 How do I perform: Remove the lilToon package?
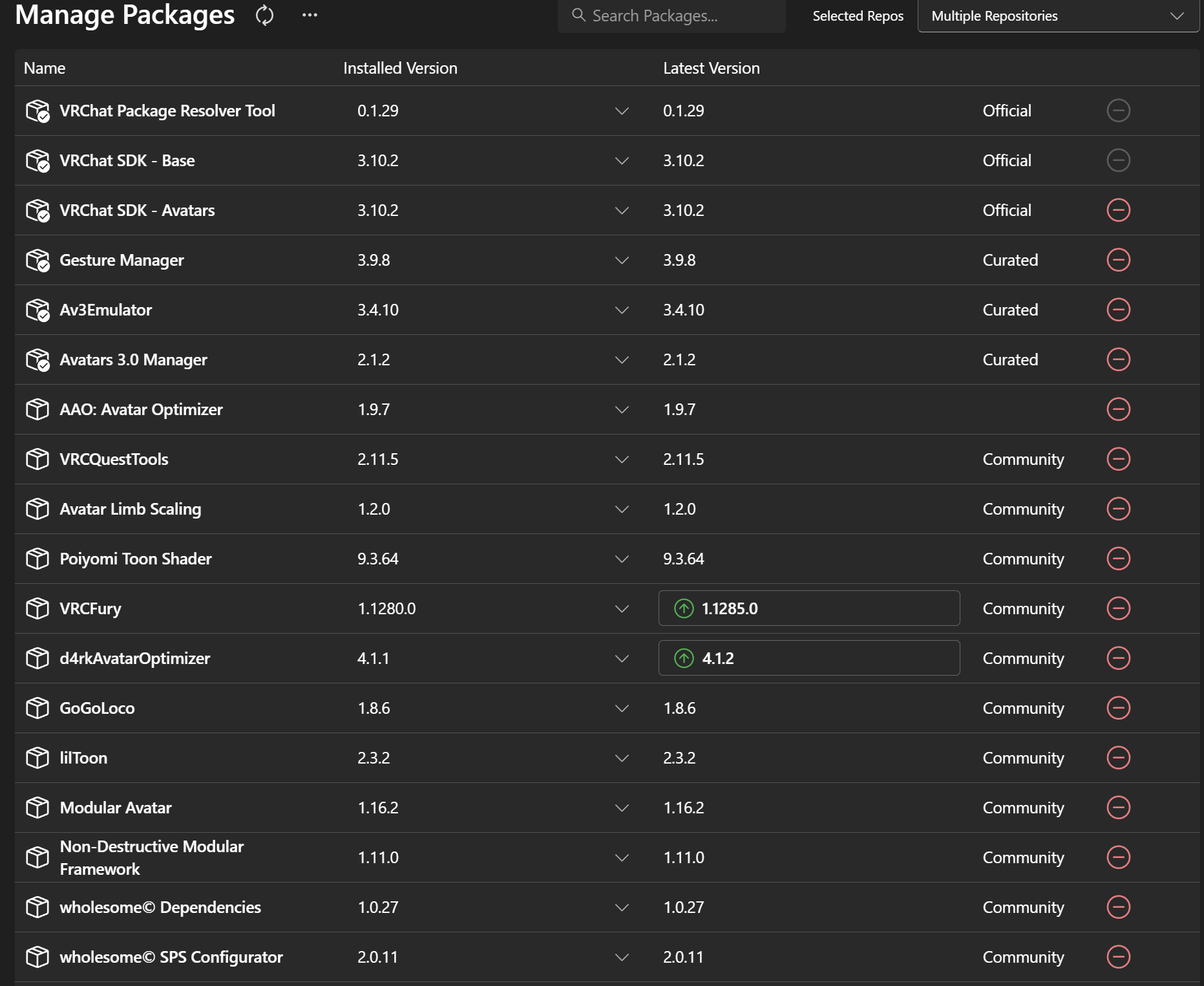click(x=1118, y=758)
